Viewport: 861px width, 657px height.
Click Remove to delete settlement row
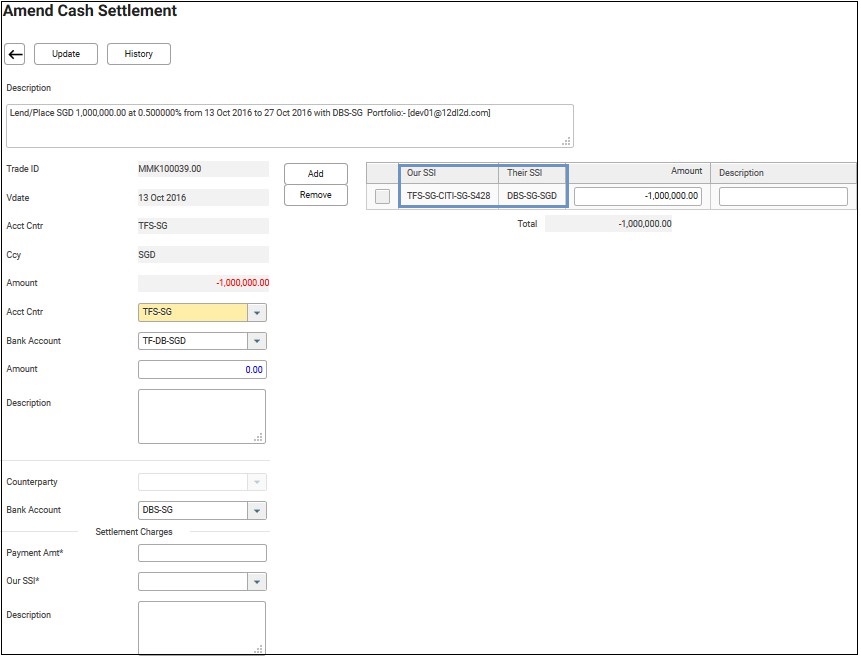315,195
